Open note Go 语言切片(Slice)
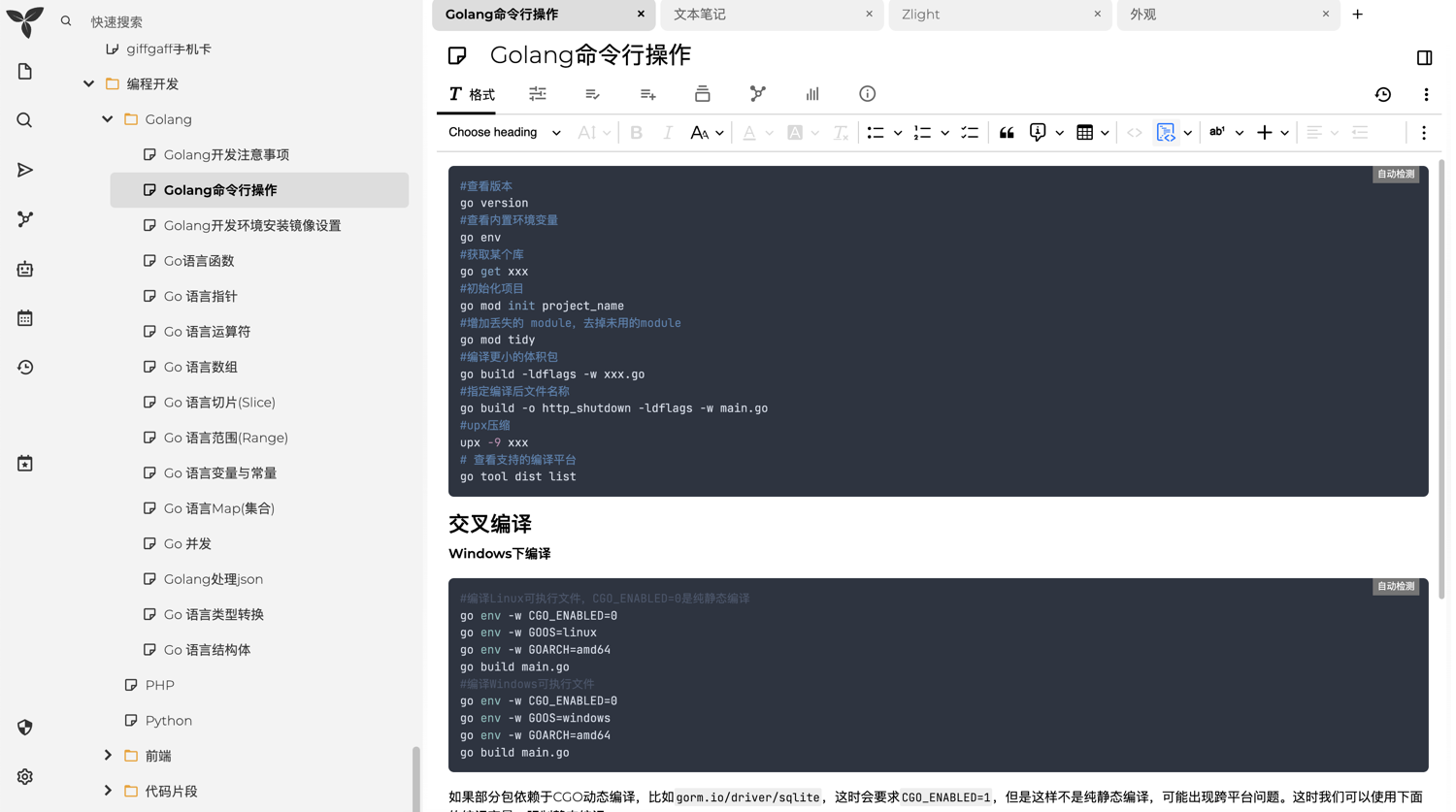1456x812 pixels. click(219, 403)
